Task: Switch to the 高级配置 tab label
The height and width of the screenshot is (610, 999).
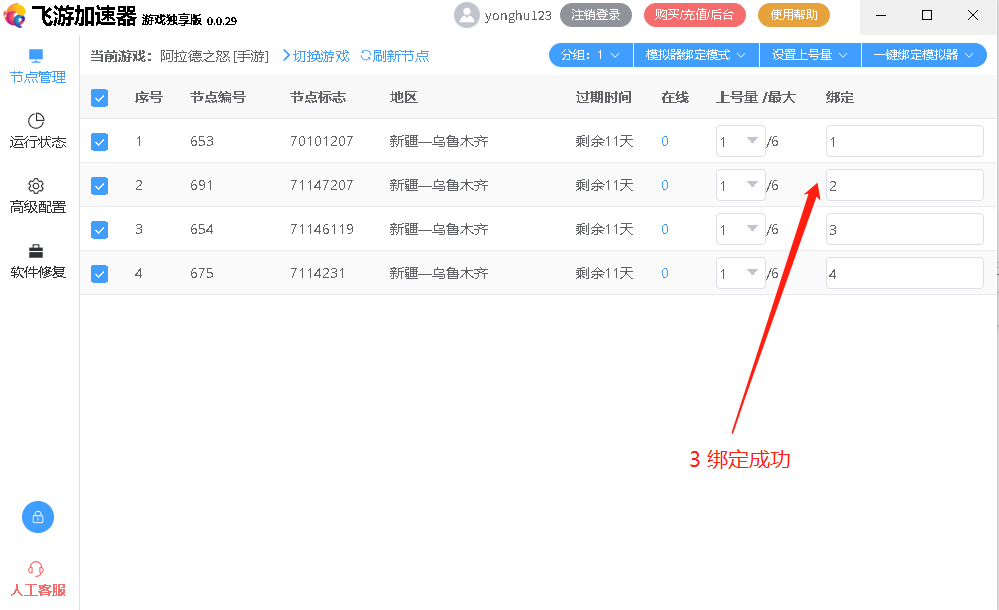Action: [x=38, y=207]
